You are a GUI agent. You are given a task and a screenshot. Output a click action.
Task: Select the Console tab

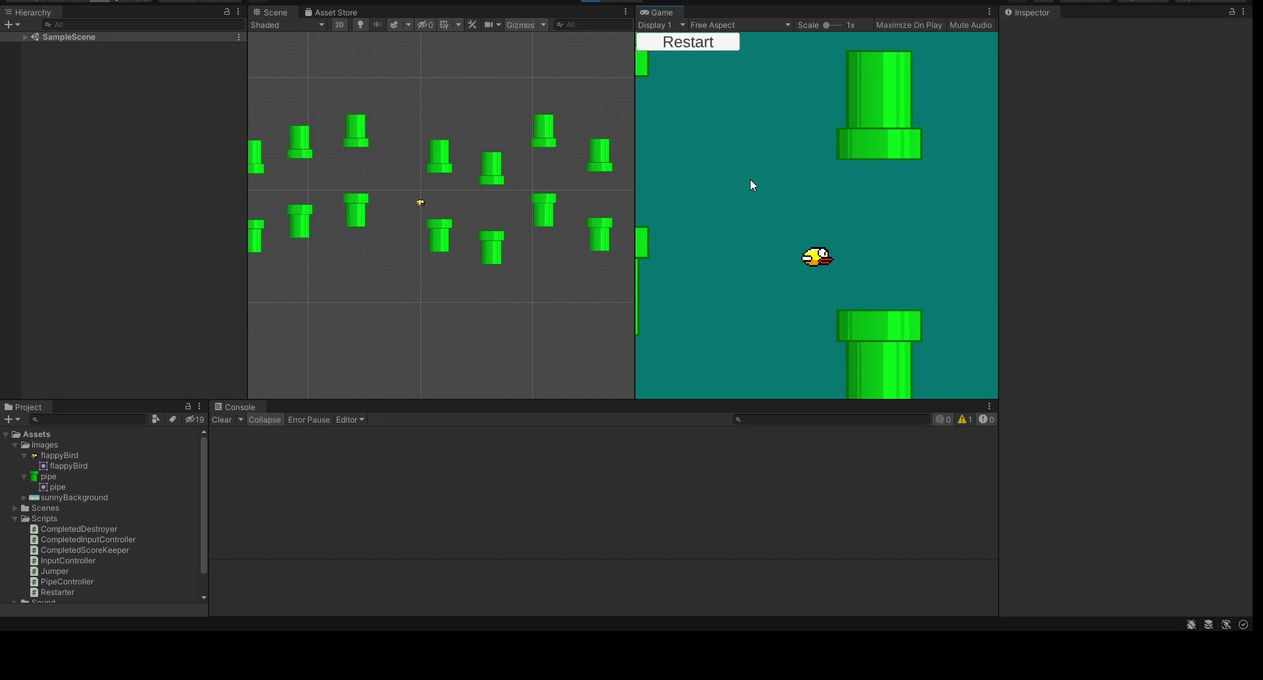235,407
